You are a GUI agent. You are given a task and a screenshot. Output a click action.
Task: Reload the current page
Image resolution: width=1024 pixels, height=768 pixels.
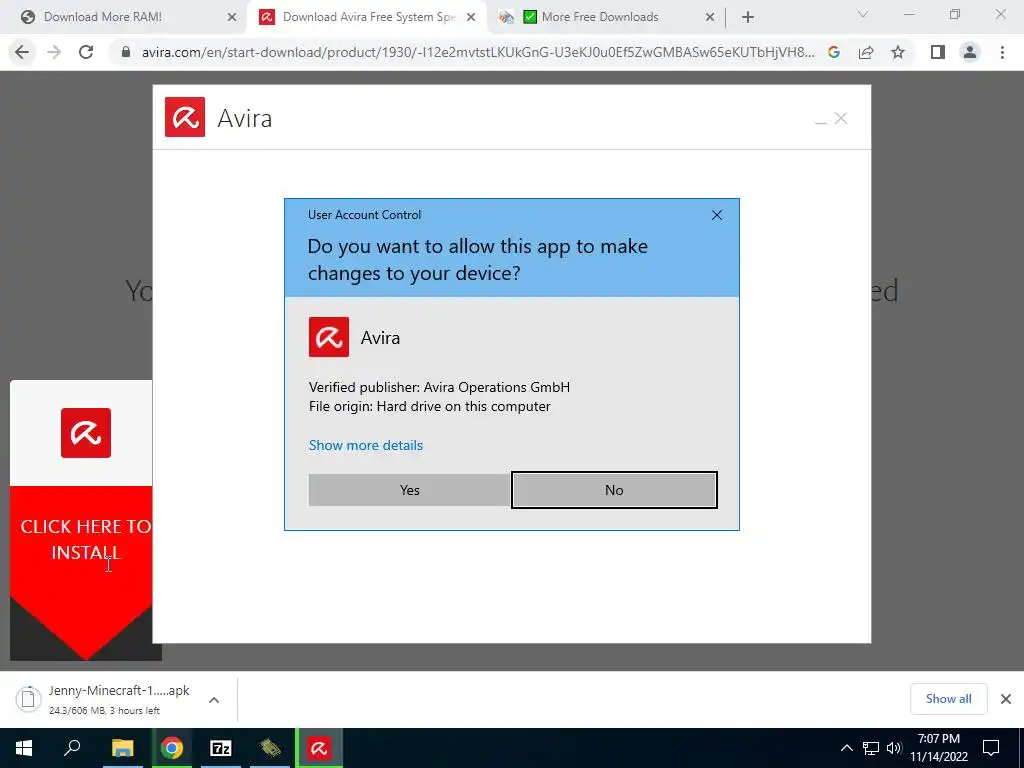[86, 52]
